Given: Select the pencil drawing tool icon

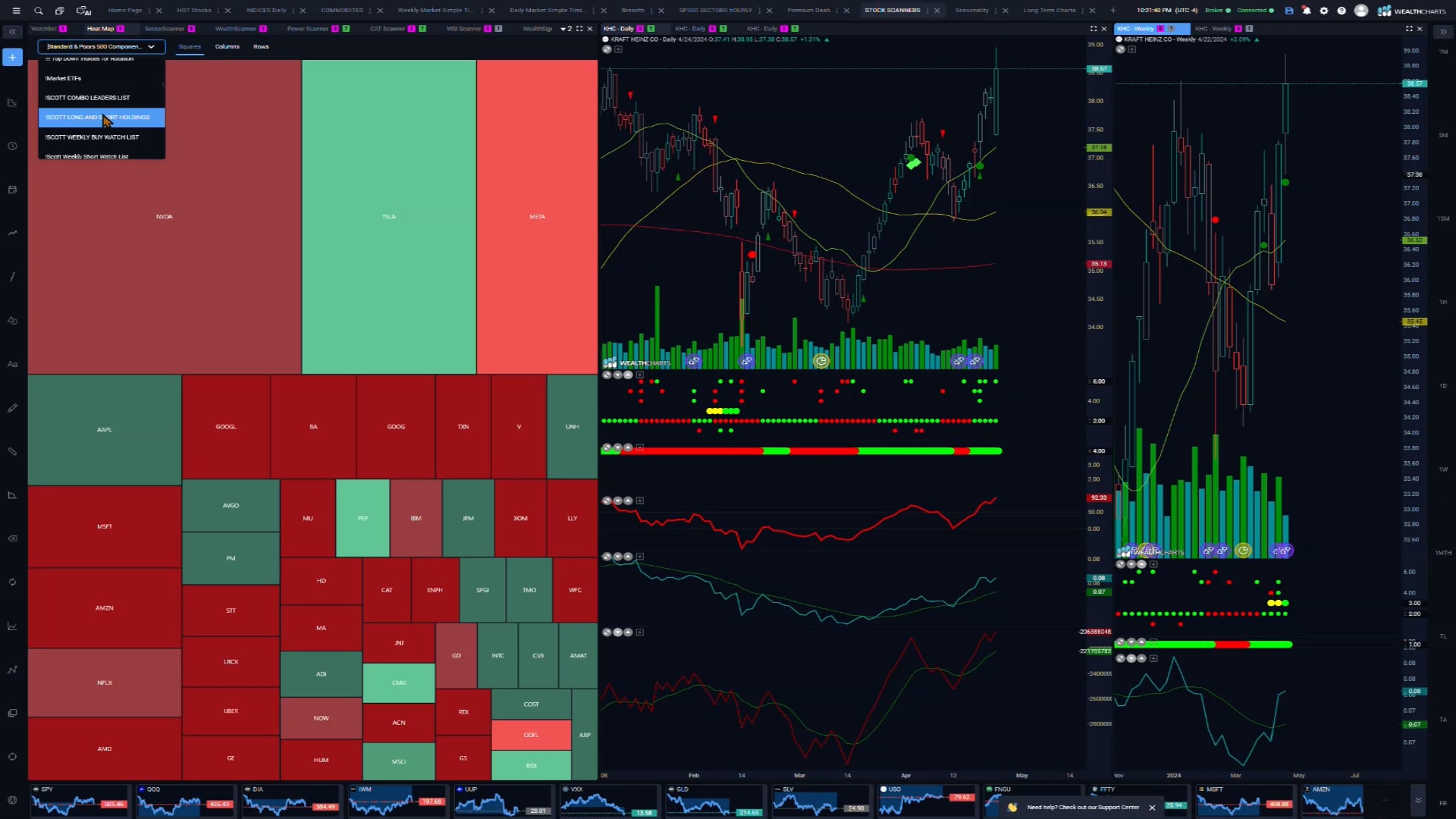Looking at the screenshot, I should point(13,408).
